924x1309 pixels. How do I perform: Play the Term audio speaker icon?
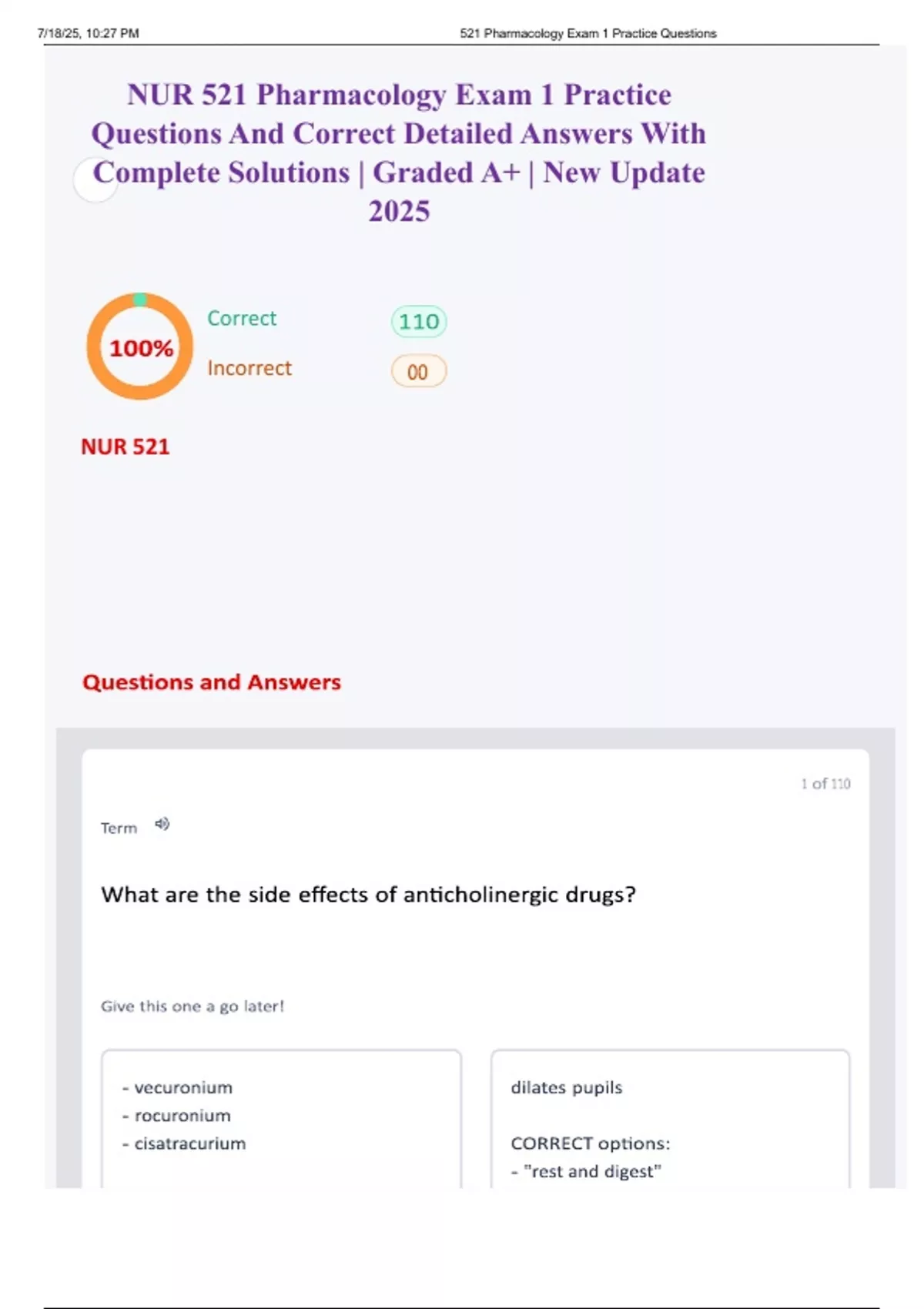coord(162,825)
